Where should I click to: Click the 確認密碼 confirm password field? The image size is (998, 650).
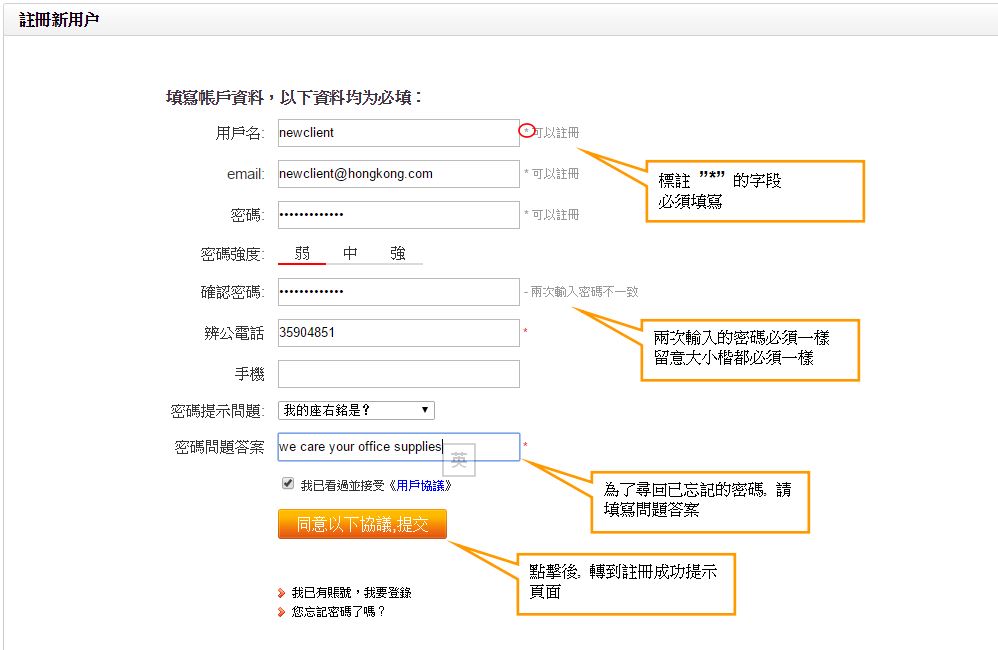tap(398, 292)
